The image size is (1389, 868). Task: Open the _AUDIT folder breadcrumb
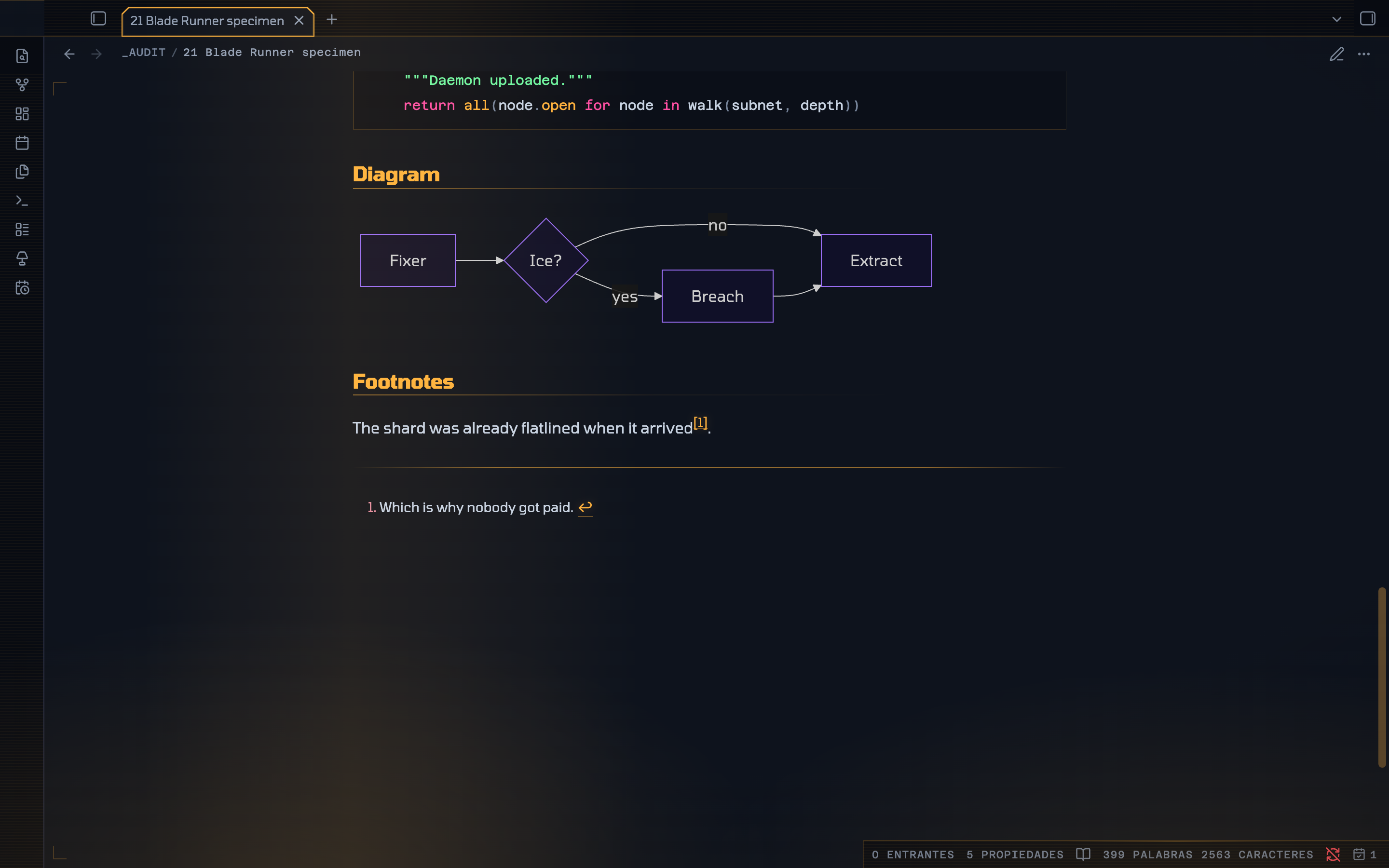click(x=144, y=52)
